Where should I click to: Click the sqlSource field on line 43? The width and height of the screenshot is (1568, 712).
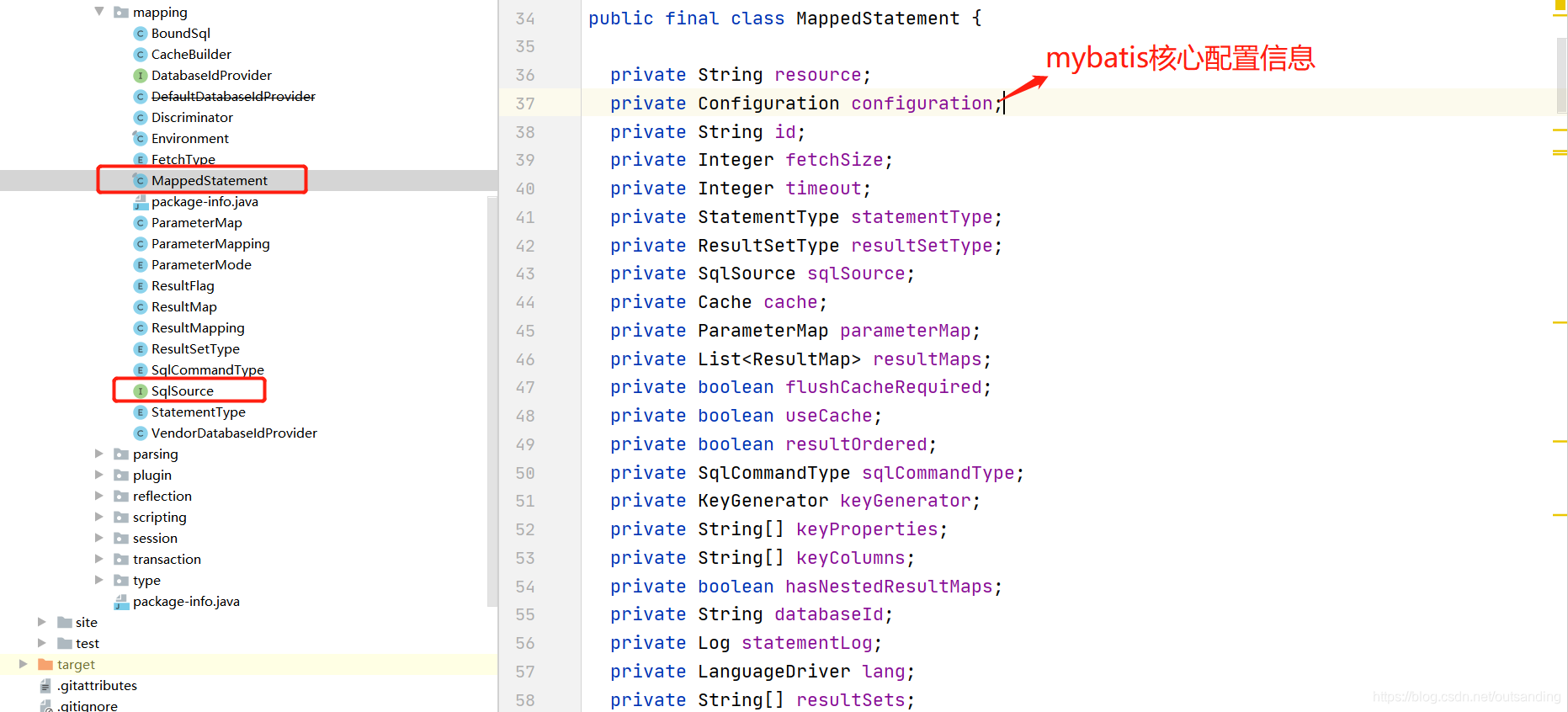[856, 274]
